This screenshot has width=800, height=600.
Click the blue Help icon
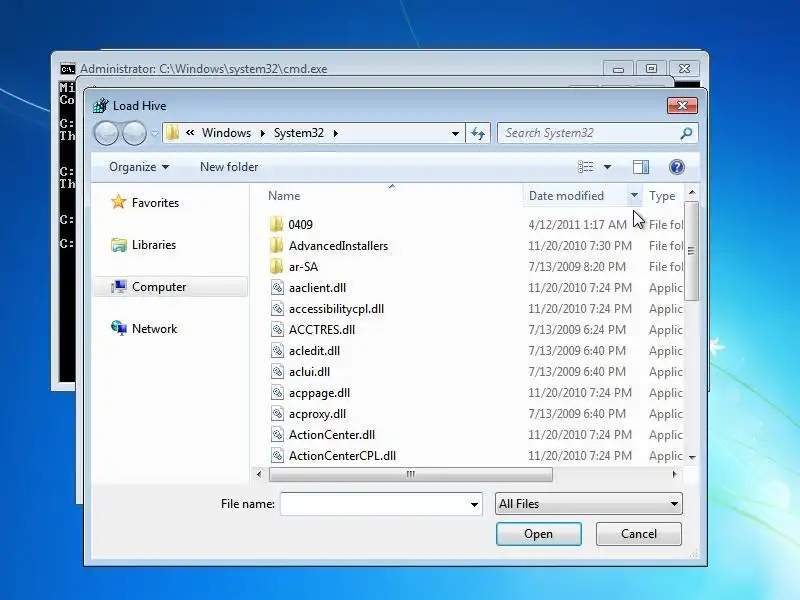click(x=677, y=167)
